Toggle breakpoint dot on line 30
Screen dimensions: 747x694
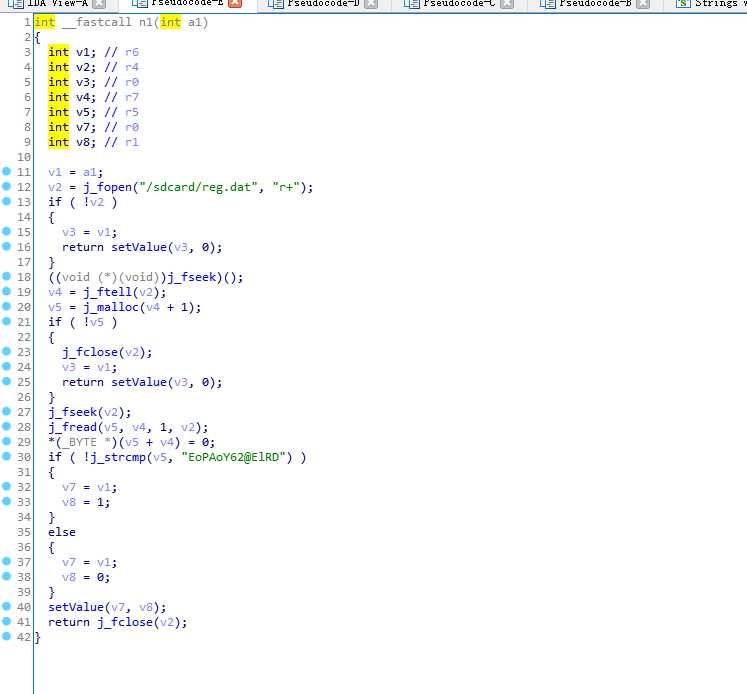6,457
